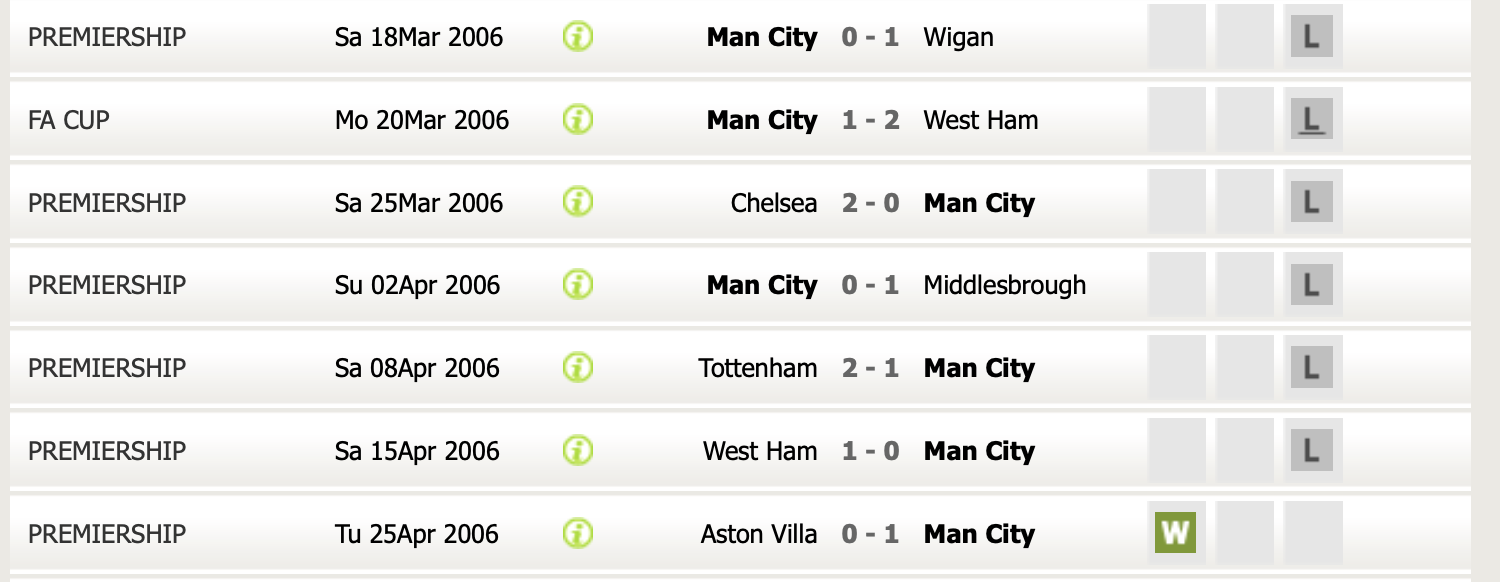Open info icon for Tottenham vs Man City
This screenshot has height=582, width=1500.
578,368
